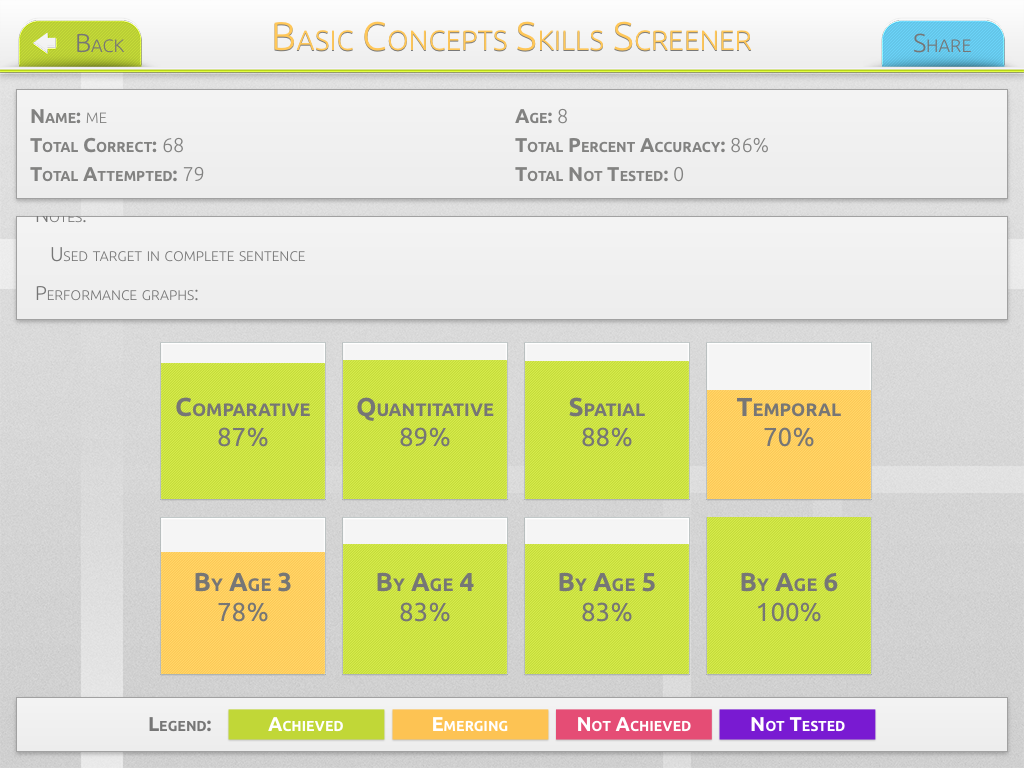The width and height of the screenshot is (1024, 768).
Task: Open the Temporal 70% performance graph
Action: click(x=788, y=422)
